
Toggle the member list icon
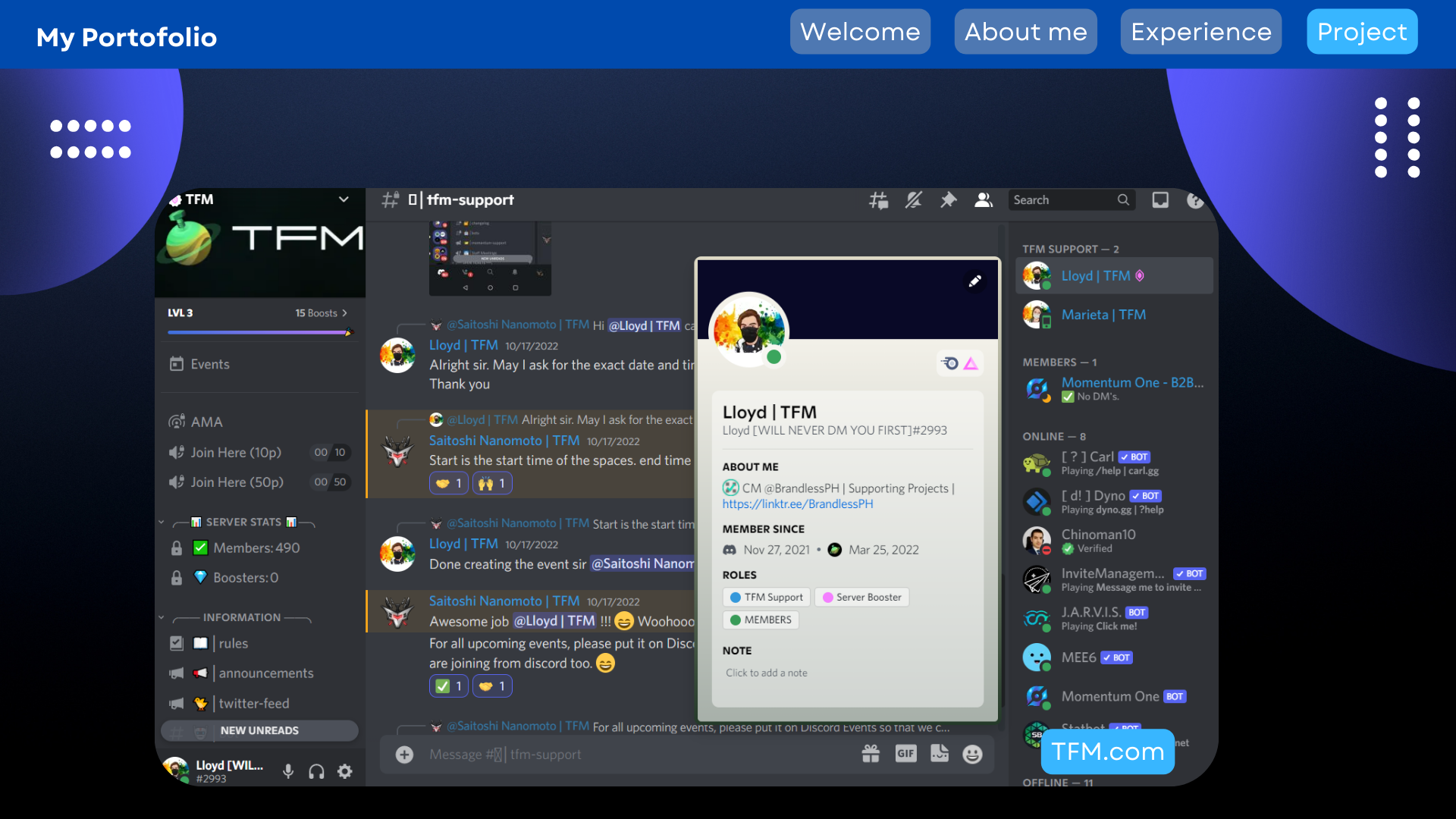pos(984,200)
